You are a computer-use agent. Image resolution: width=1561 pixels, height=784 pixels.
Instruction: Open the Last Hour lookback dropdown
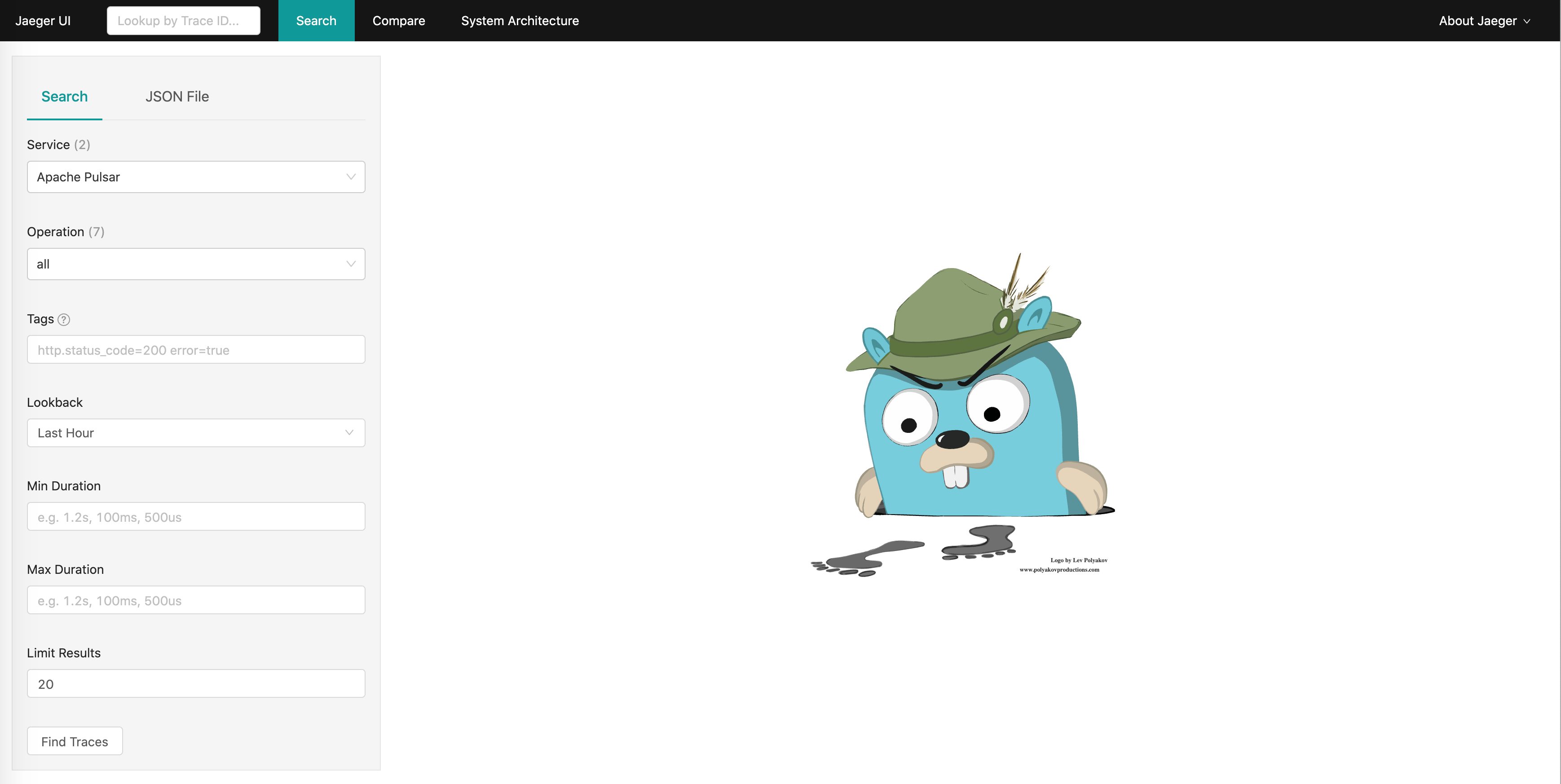point(195,432)
